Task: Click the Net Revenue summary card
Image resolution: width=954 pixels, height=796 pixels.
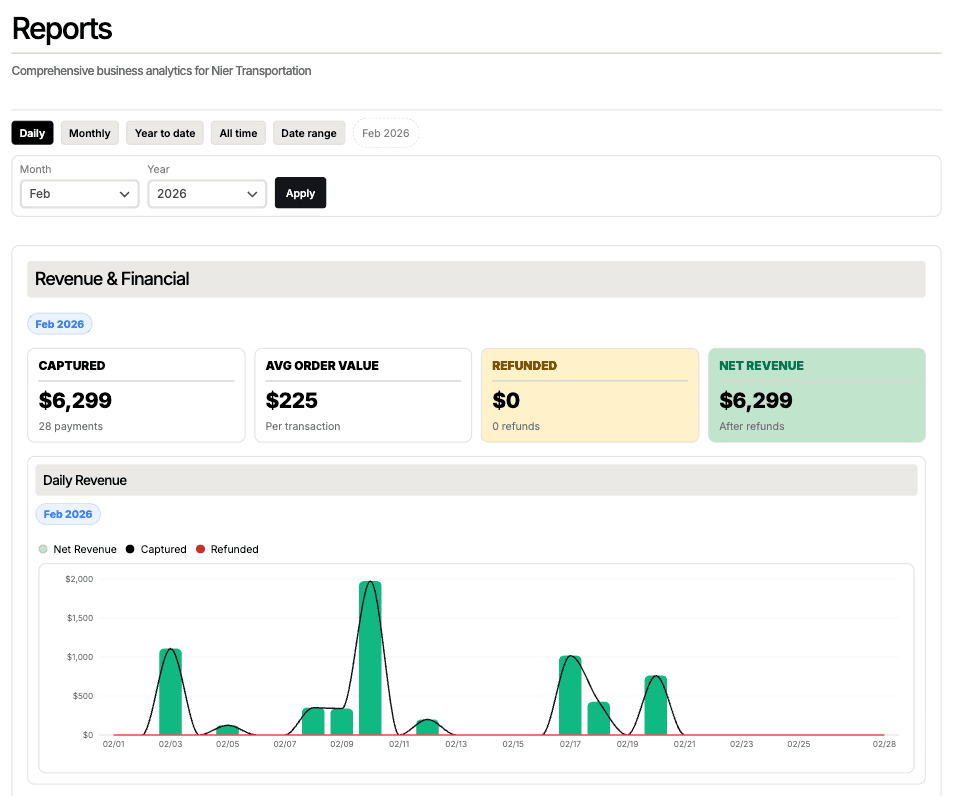Action: [x=817, y=395]
